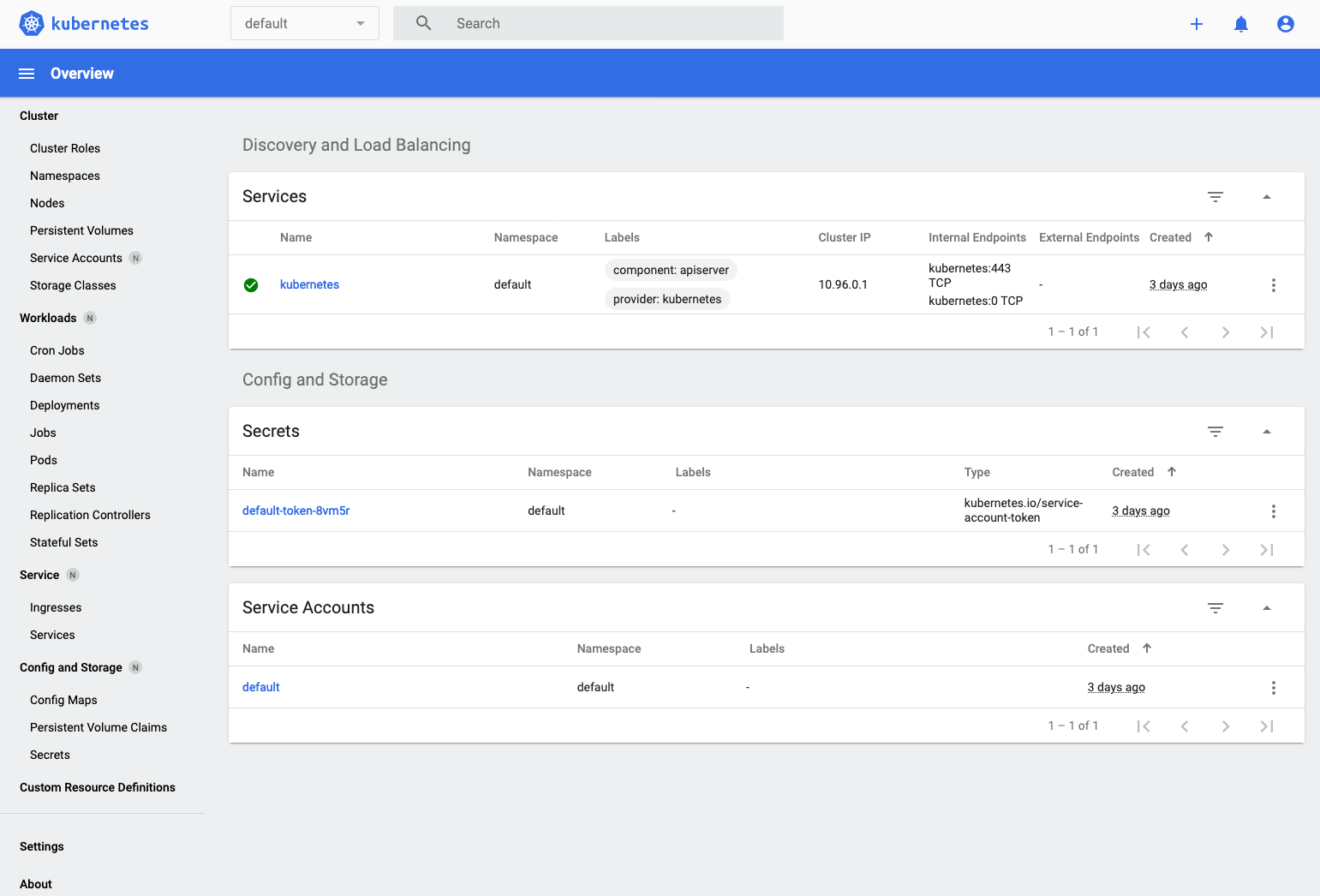Open the kubernetes service link
This screenshot has width=1320, height=896.
point(309,284)
